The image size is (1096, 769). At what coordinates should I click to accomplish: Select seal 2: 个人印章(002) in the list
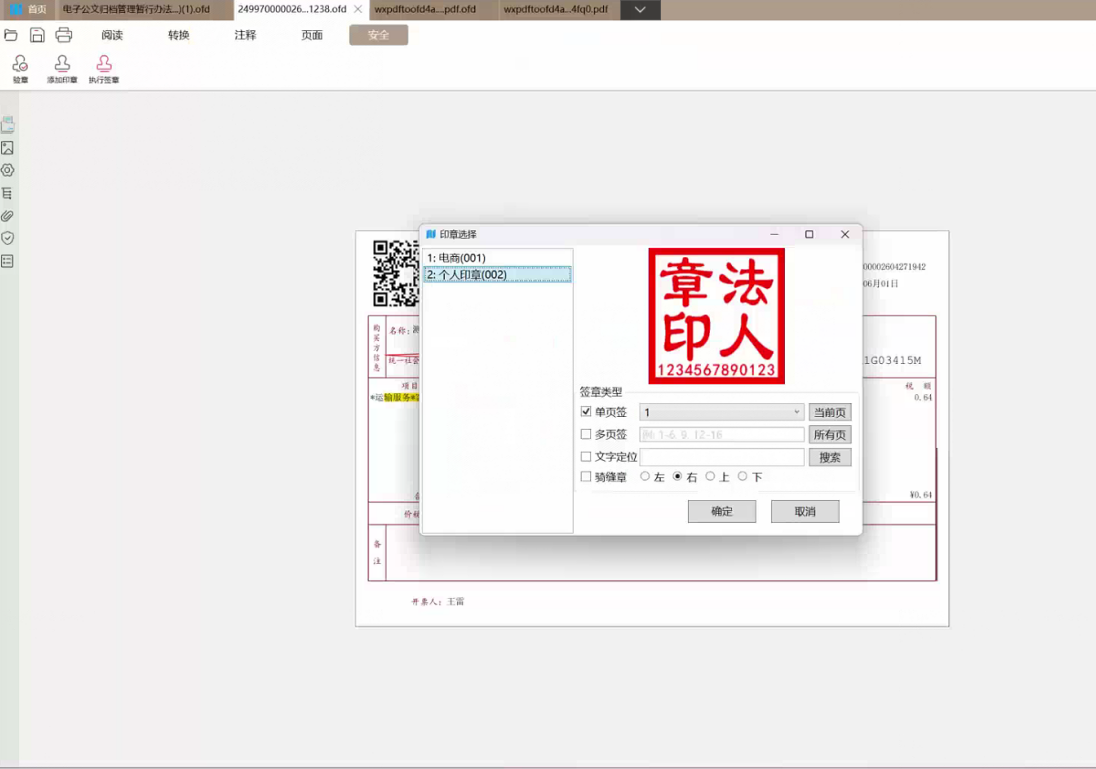pyautogui.click(x=497, y=275)
